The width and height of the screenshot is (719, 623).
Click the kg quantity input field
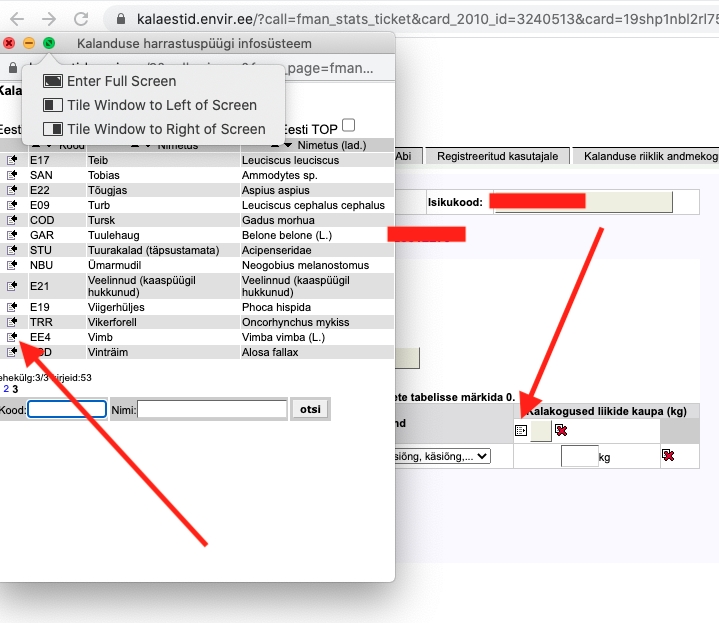point(580,456)
